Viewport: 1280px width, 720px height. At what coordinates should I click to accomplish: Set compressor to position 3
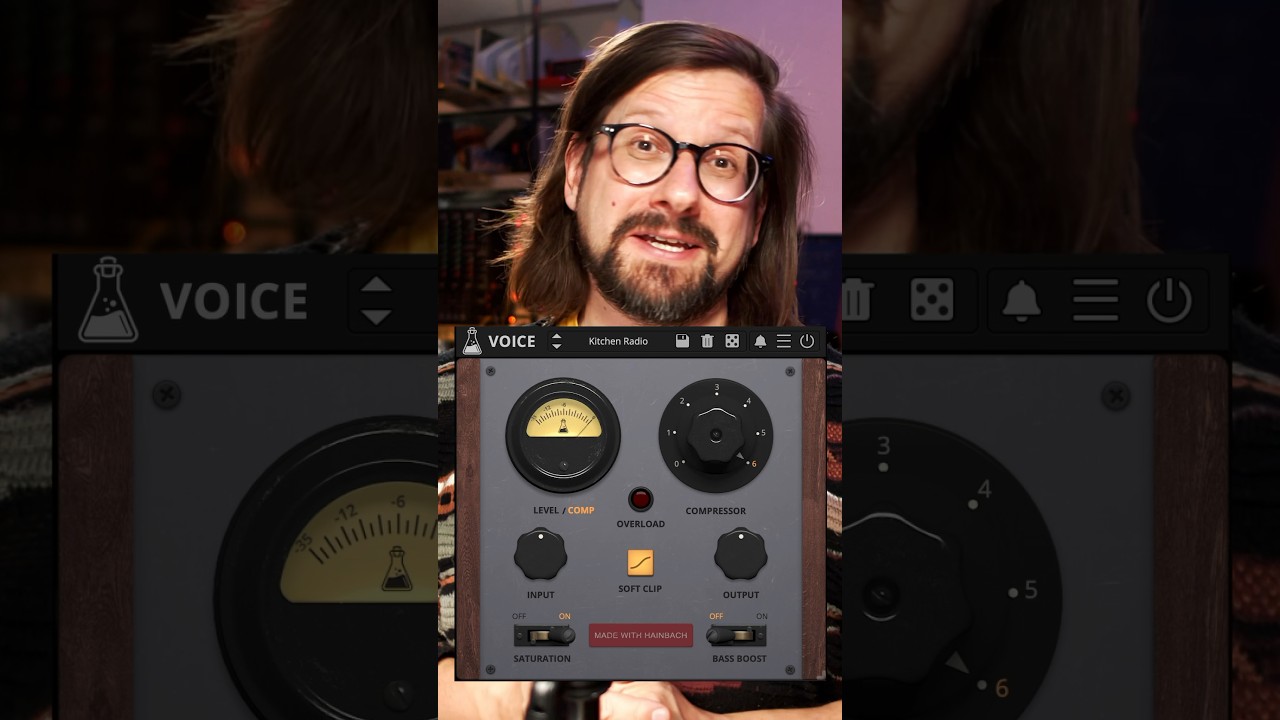point(717,388)
